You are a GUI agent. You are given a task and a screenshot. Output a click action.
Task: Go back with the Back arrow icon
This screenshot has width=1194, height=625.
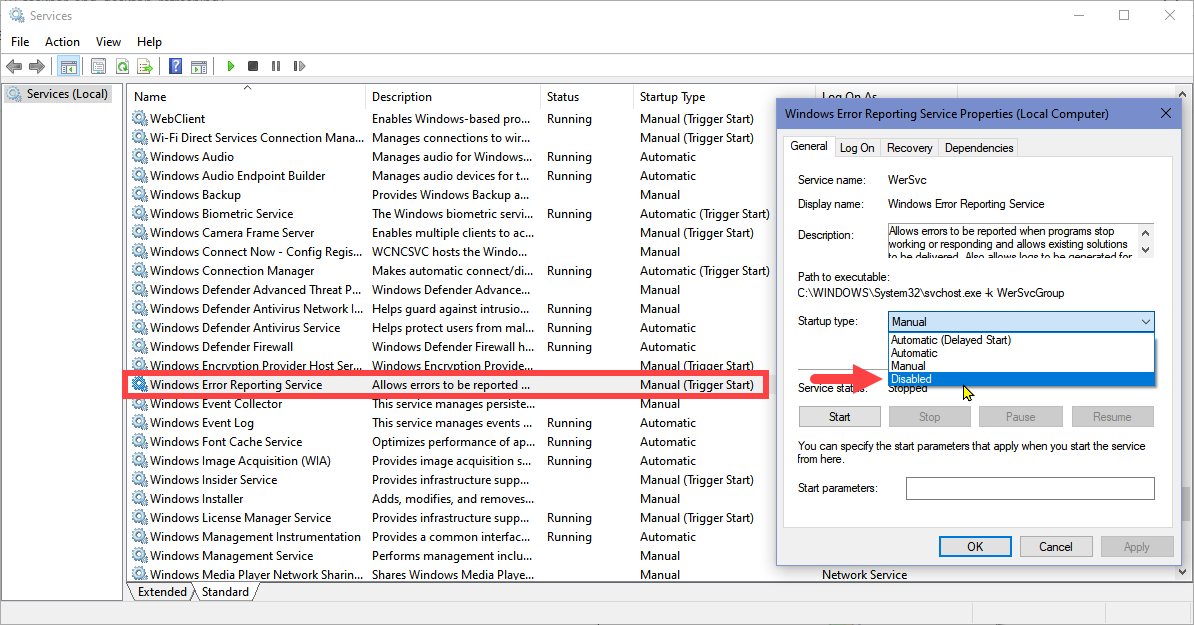coord(14,66)
